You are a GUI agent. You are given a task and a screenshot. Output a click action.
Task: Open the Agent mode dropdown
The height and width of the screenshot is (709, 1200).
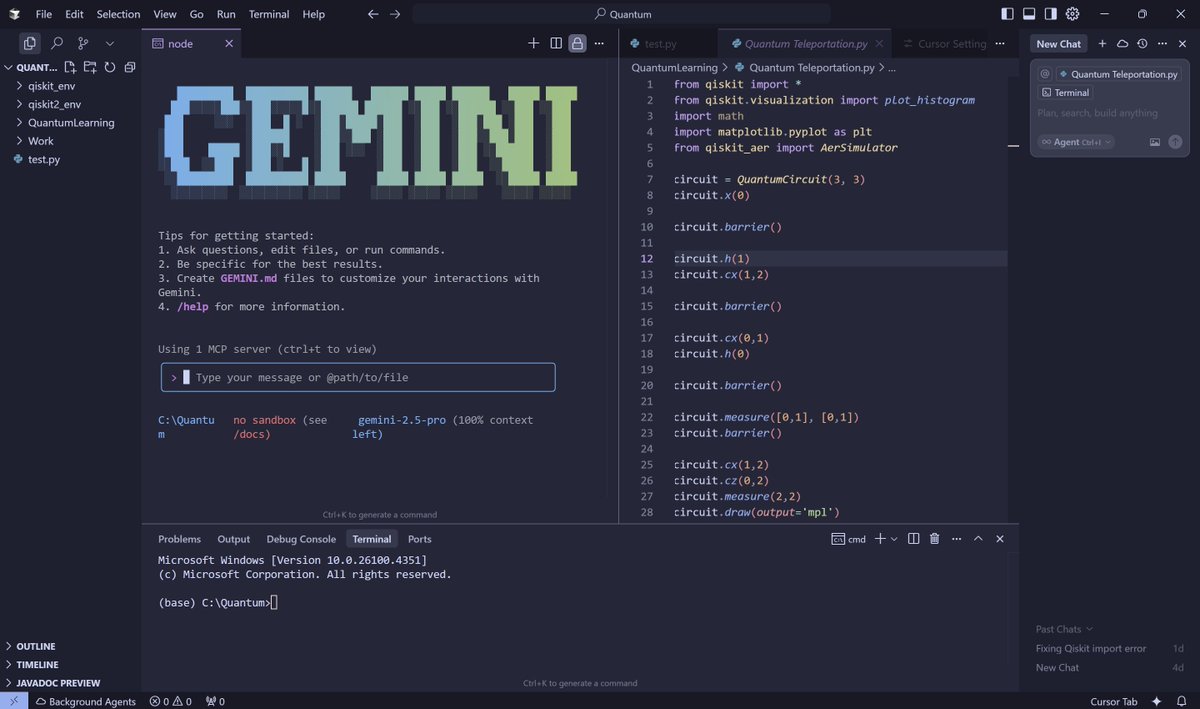1076,142
